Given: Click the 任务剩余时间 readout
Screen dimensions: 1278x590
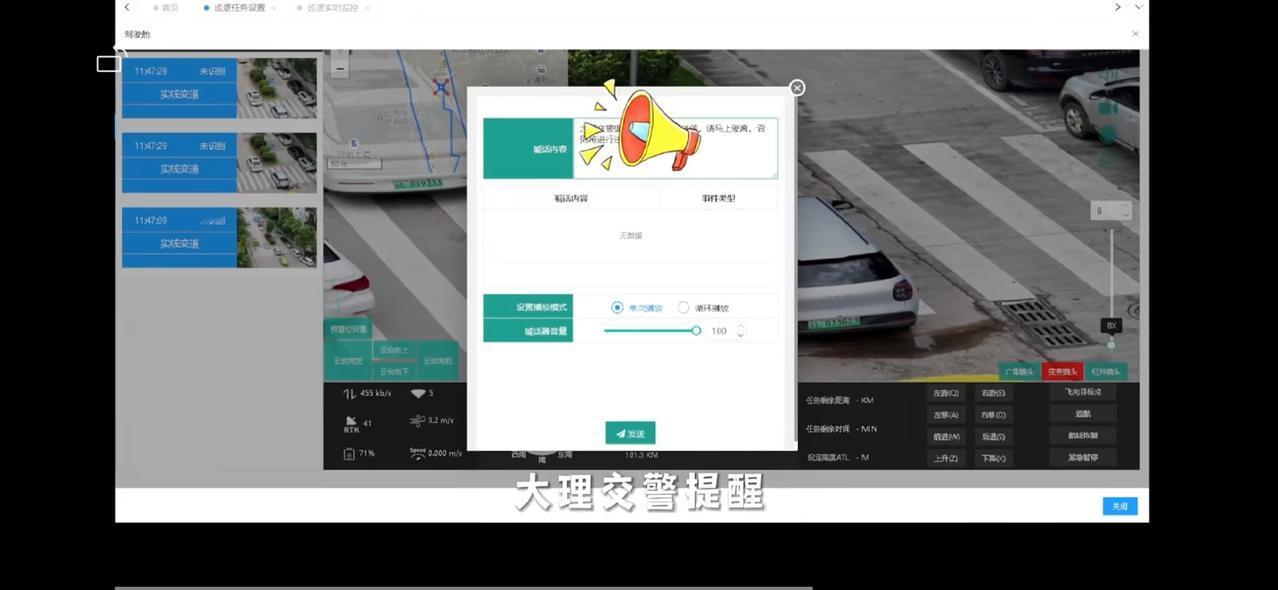Looking at the screenshot, I should (x=841, y=429).
